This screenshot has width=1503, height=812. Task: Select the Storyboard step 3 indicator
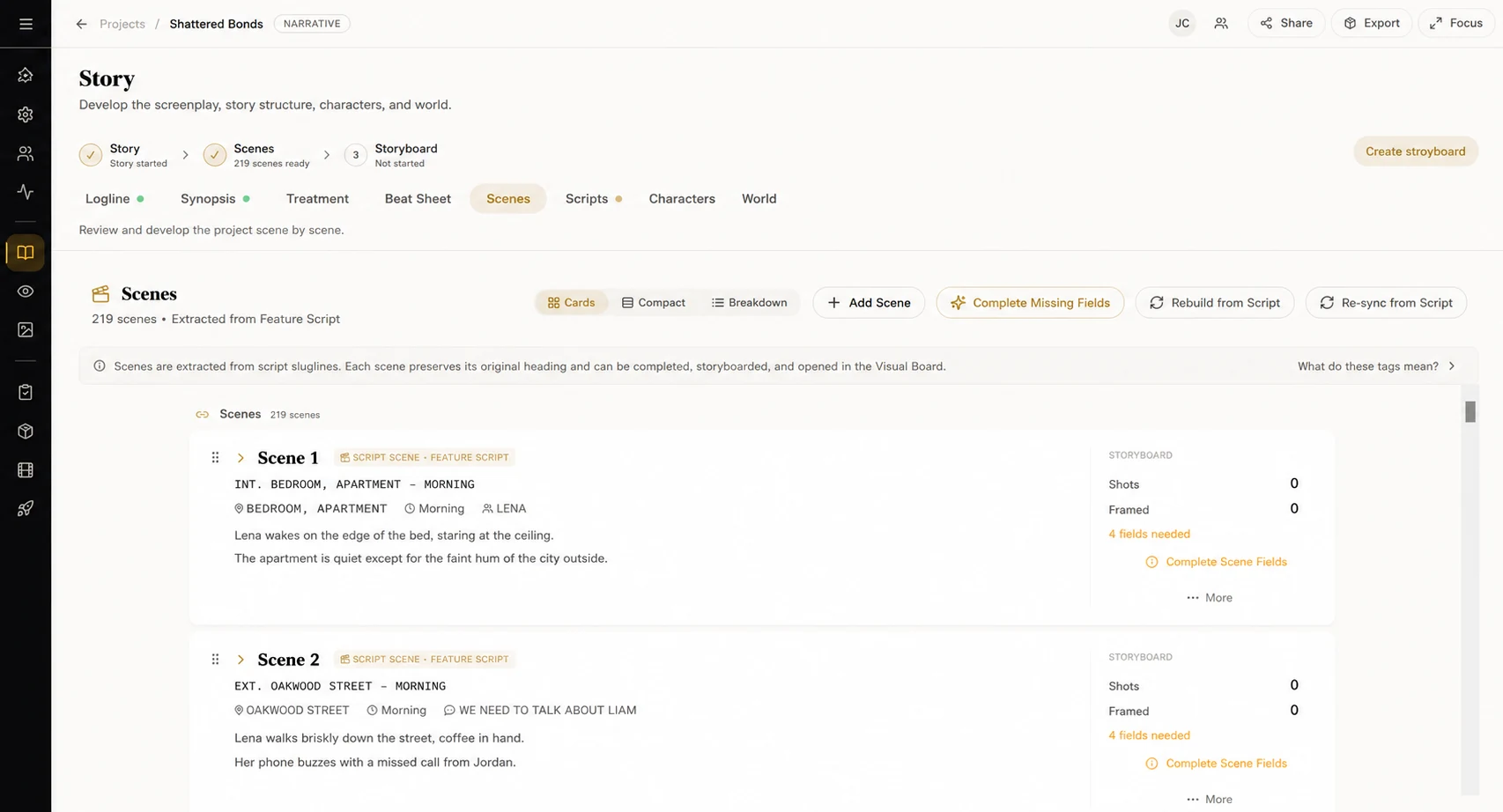click(x=356, y=155)
